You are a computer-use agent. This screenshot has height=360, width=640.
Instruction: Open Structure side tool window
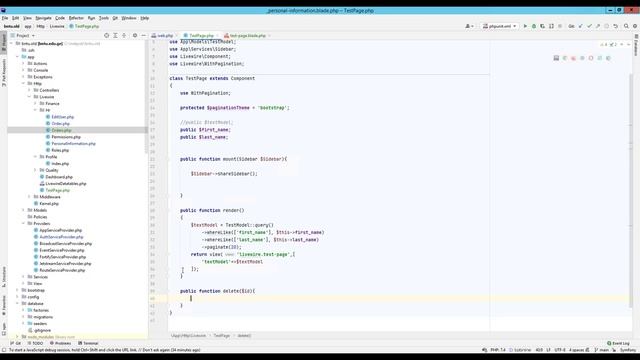4,277
